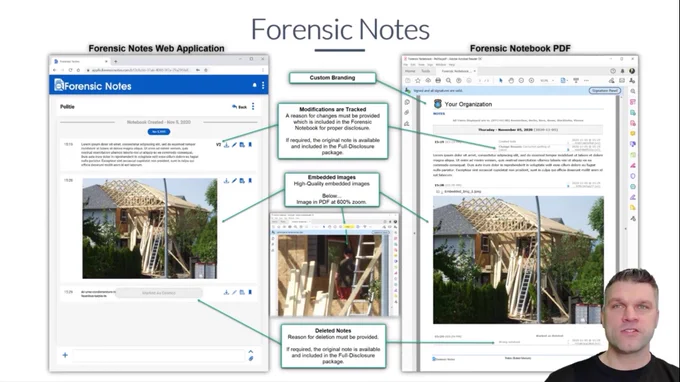Edit the 15:19 lorem ipsum note
Screen dimensions: 680x382
[234, 145]
